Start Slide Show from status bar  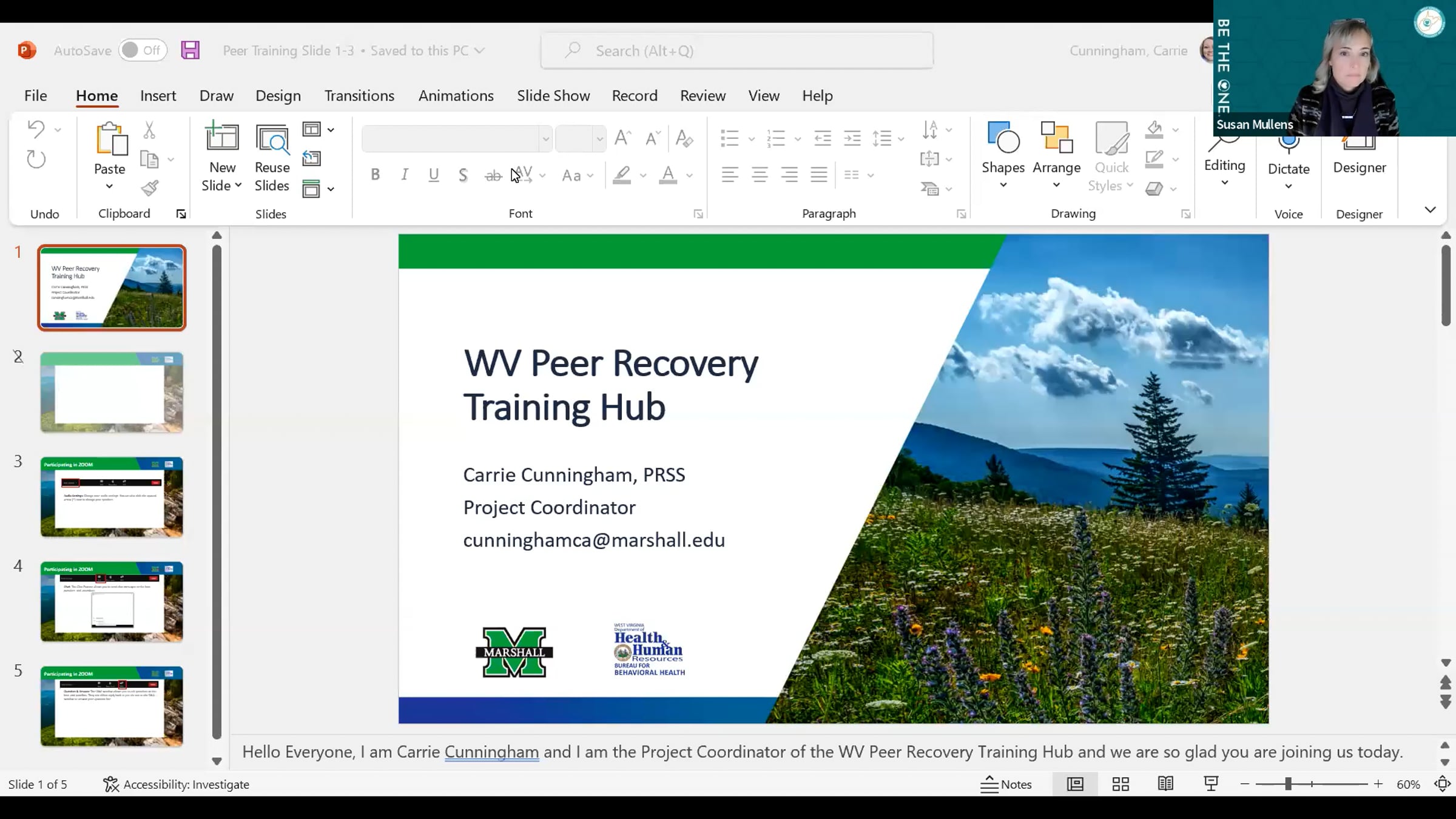point(1211,784)
